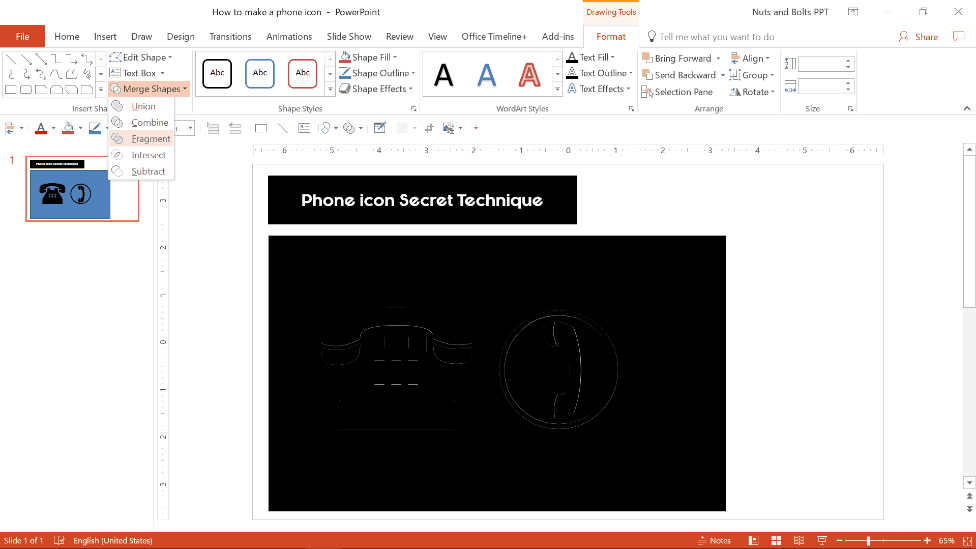Viewport: 976px width, 549px height.
Task: Open the comments icon beside Share
Action: pyautogui.click(x=959, y=37)
